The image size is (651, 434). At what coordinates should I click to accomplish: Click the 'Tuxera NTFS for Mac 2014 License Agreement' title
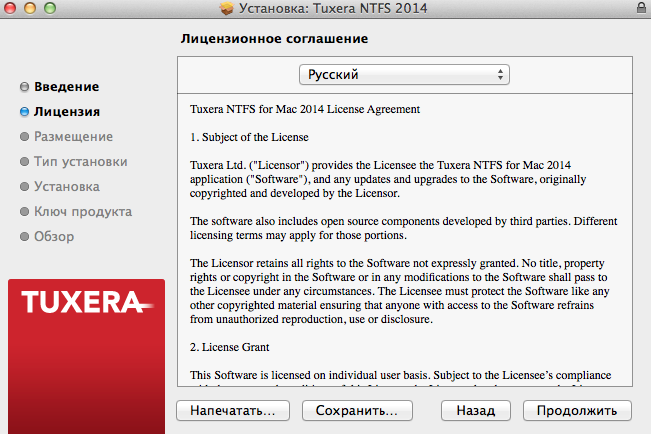[x=305, y=109]
